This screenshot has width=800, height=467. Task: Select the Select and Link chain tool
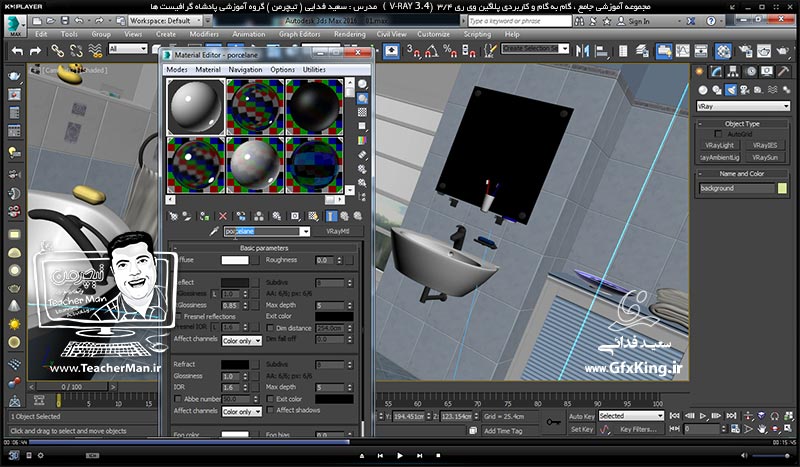[57, 51]
